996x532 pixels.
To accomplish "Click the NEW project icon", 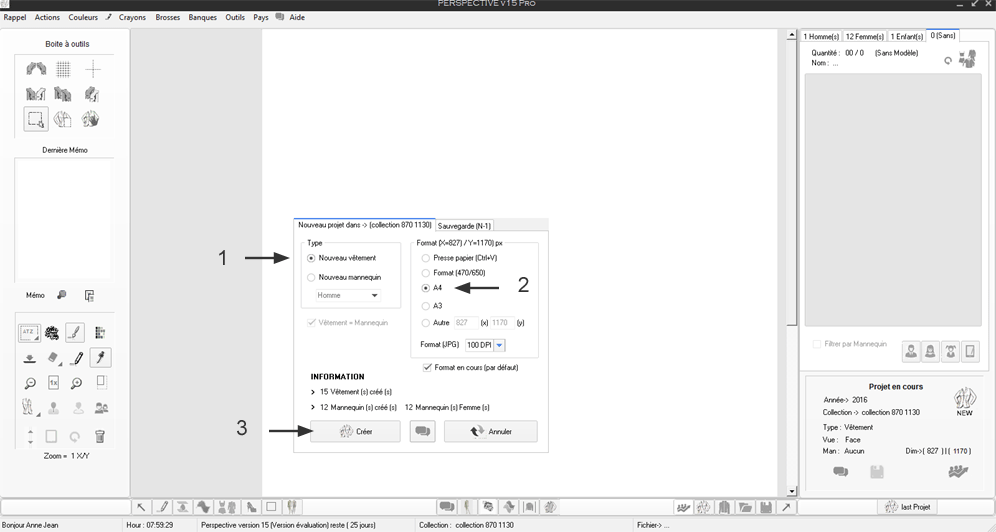I will 964,401.
